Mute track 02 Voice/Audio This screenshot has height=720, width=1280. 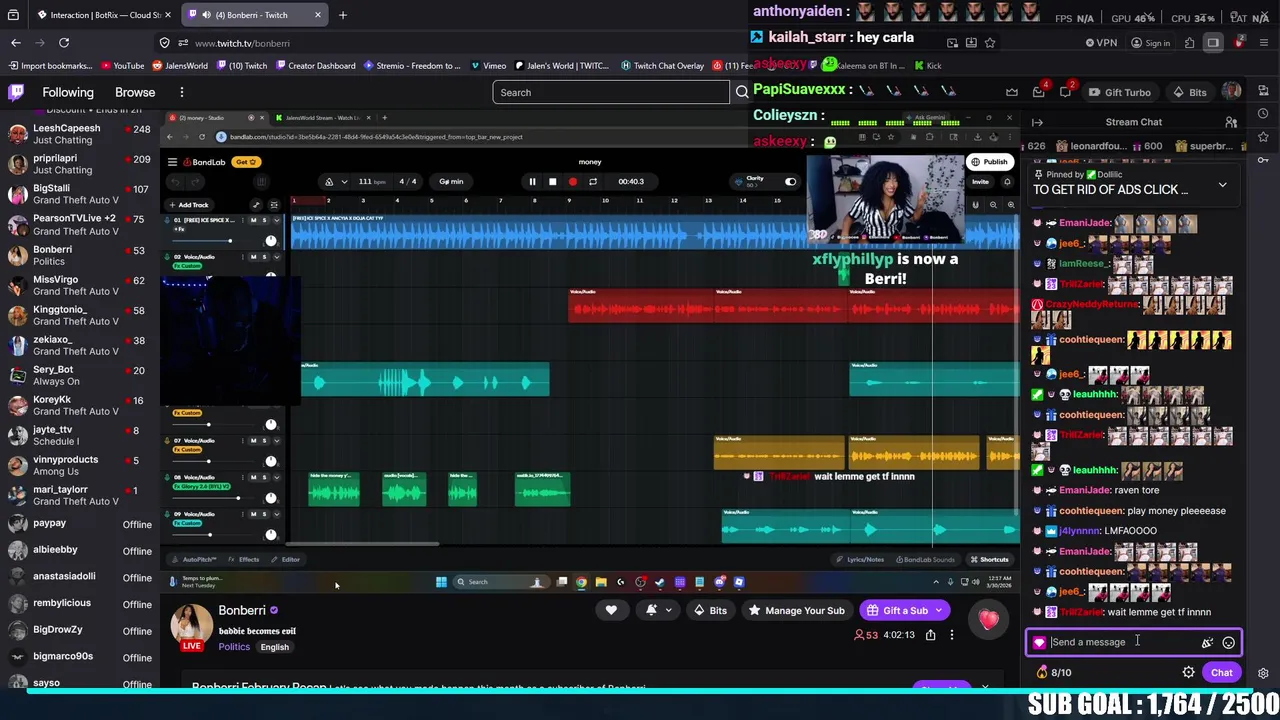pos(253,257)
